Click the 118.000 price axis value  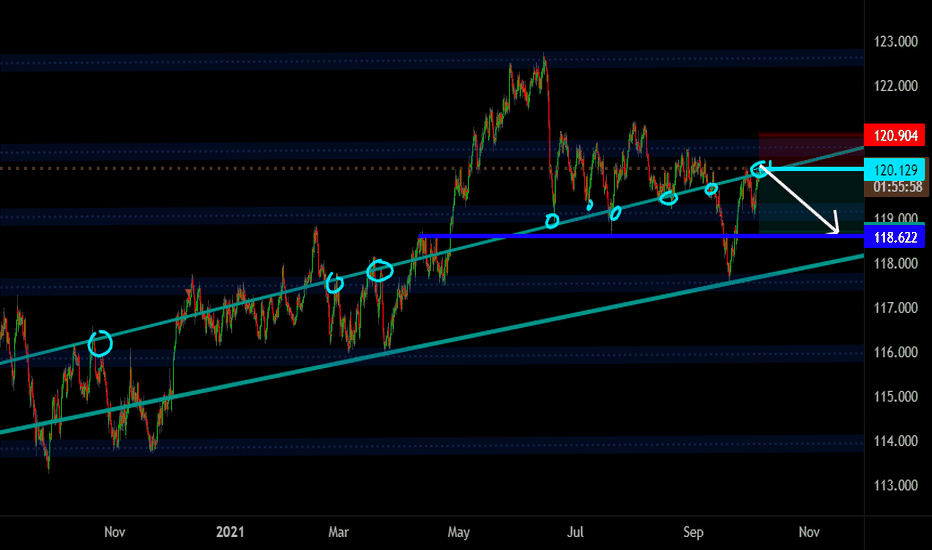896,263
